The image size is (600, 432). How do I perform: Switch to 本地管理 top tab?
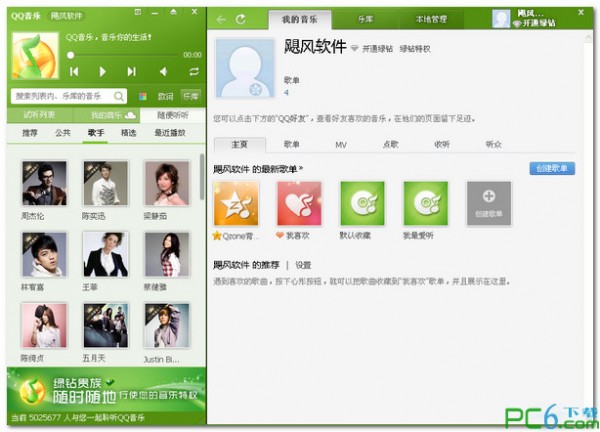[431, 19]
